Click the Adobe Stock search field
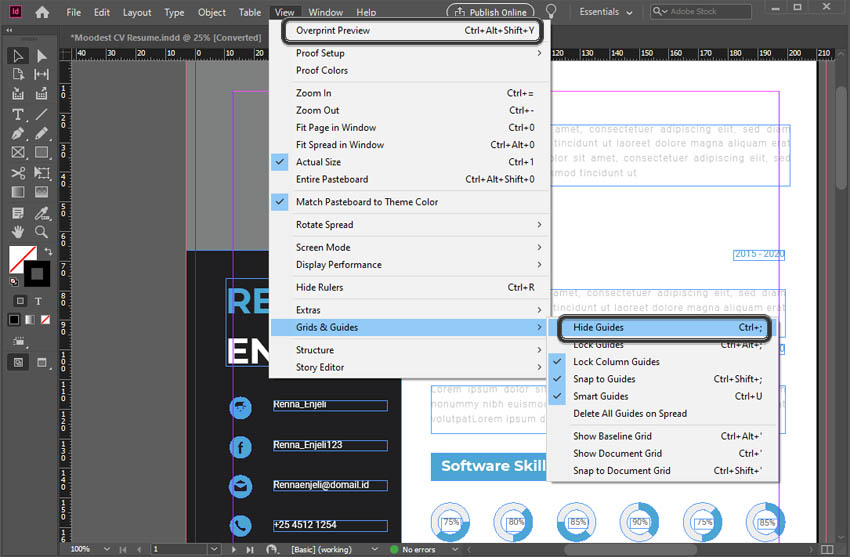 click(x=700, y=11)
